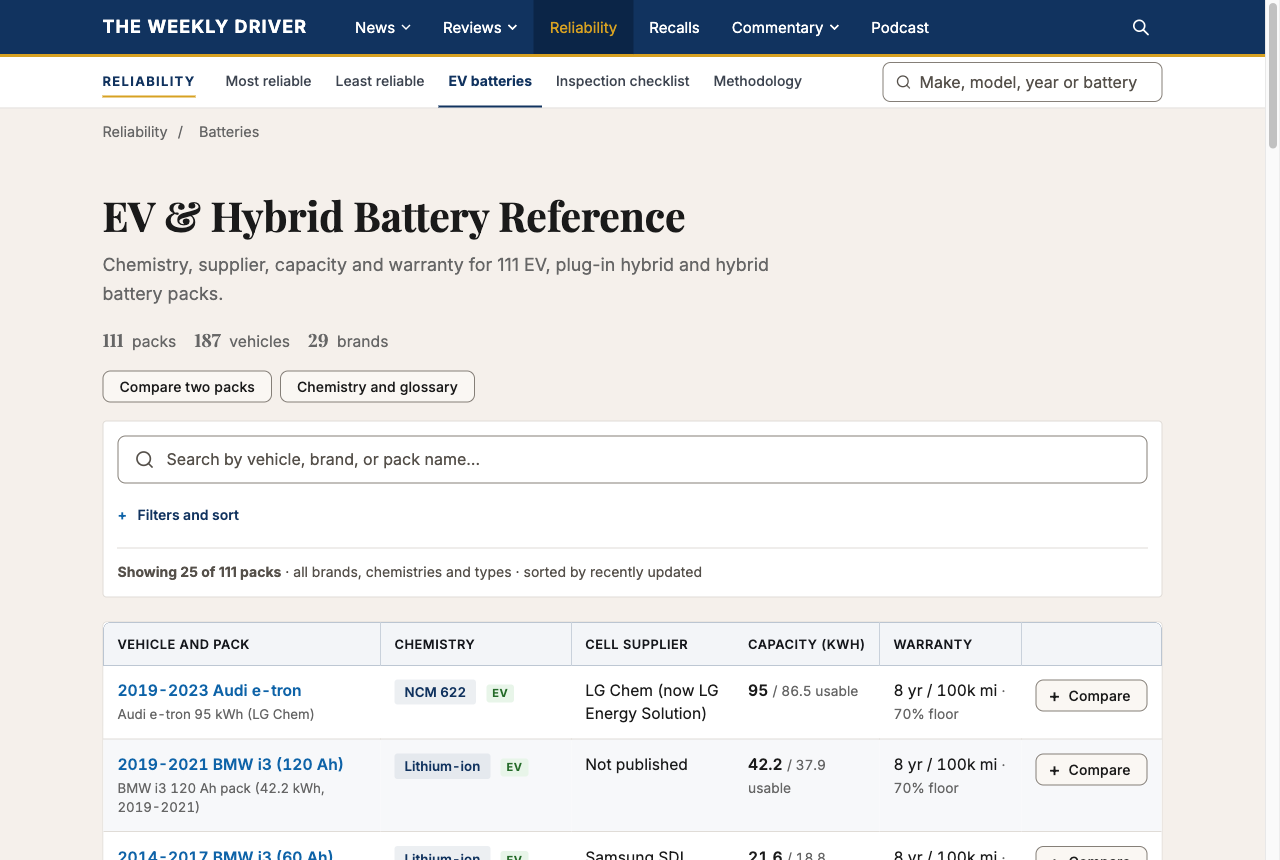The height and width of the screenshot is (860, 1280).
Task: Click the Reliability section heading link
Action: (x=149, y=82)
